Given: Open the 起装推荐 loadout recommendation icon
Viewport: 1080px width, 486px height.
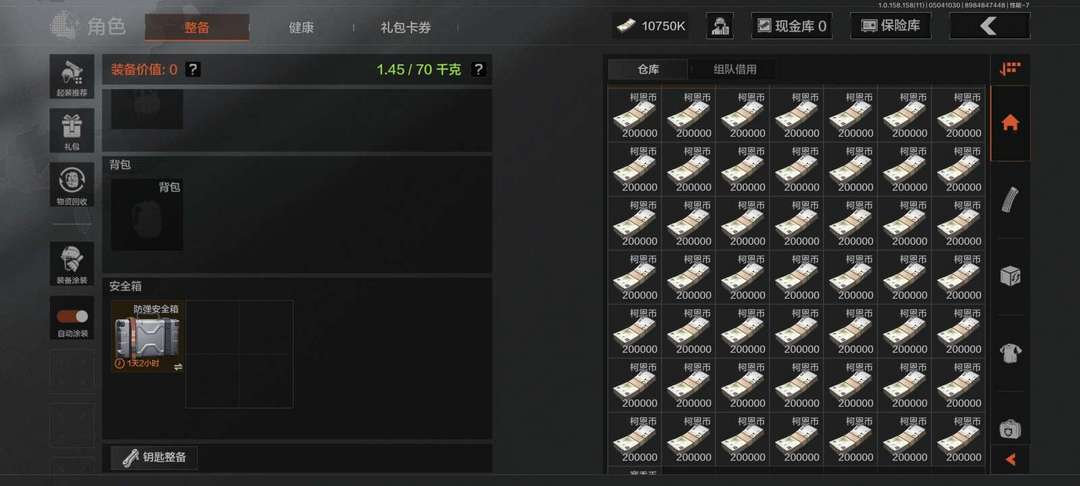Looking at the screenshot, I should pyautogui.click(x=72, y=76).
